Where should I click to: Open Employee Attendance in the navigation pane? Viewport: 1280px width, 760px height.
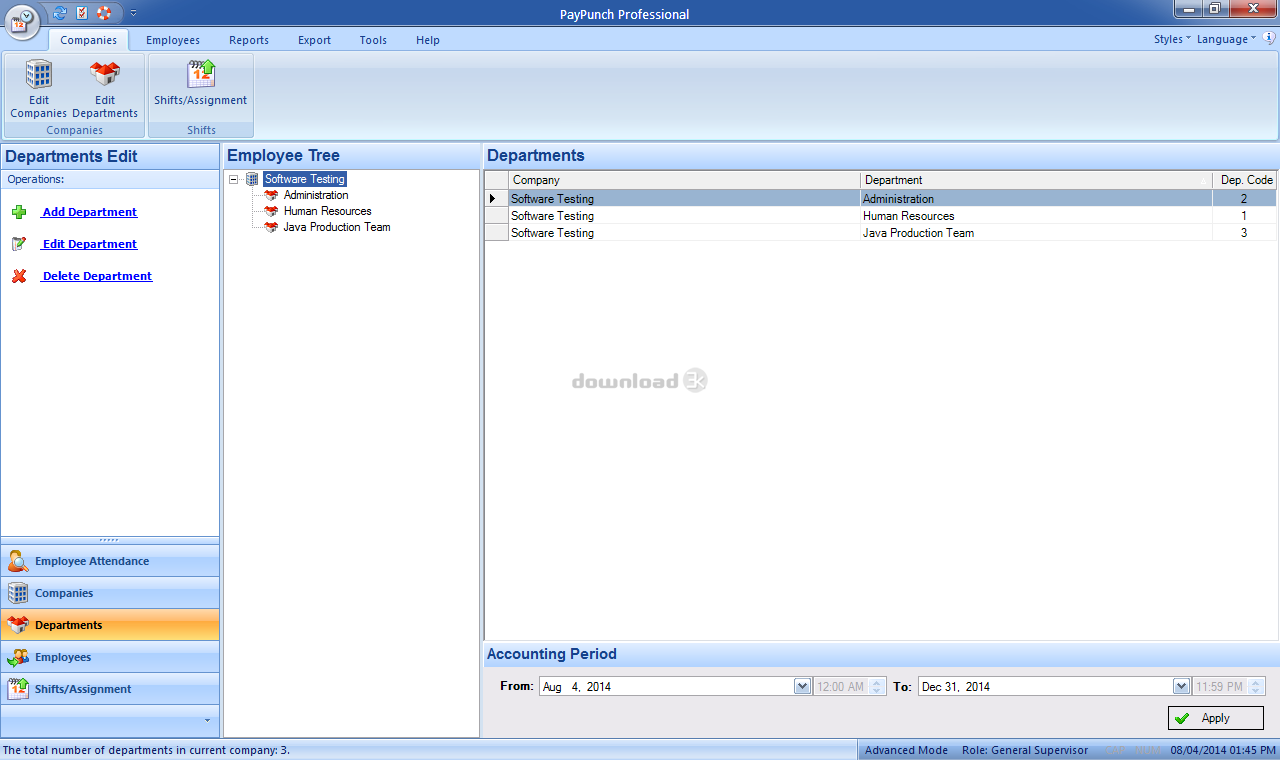[110, 561]
